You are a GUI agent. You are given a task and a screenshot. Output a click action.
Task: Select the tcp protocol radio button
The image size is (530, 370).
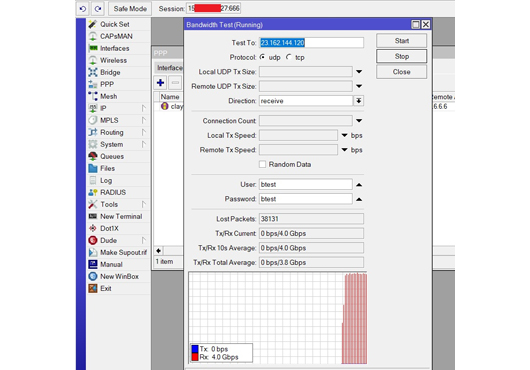coord(288,57)
